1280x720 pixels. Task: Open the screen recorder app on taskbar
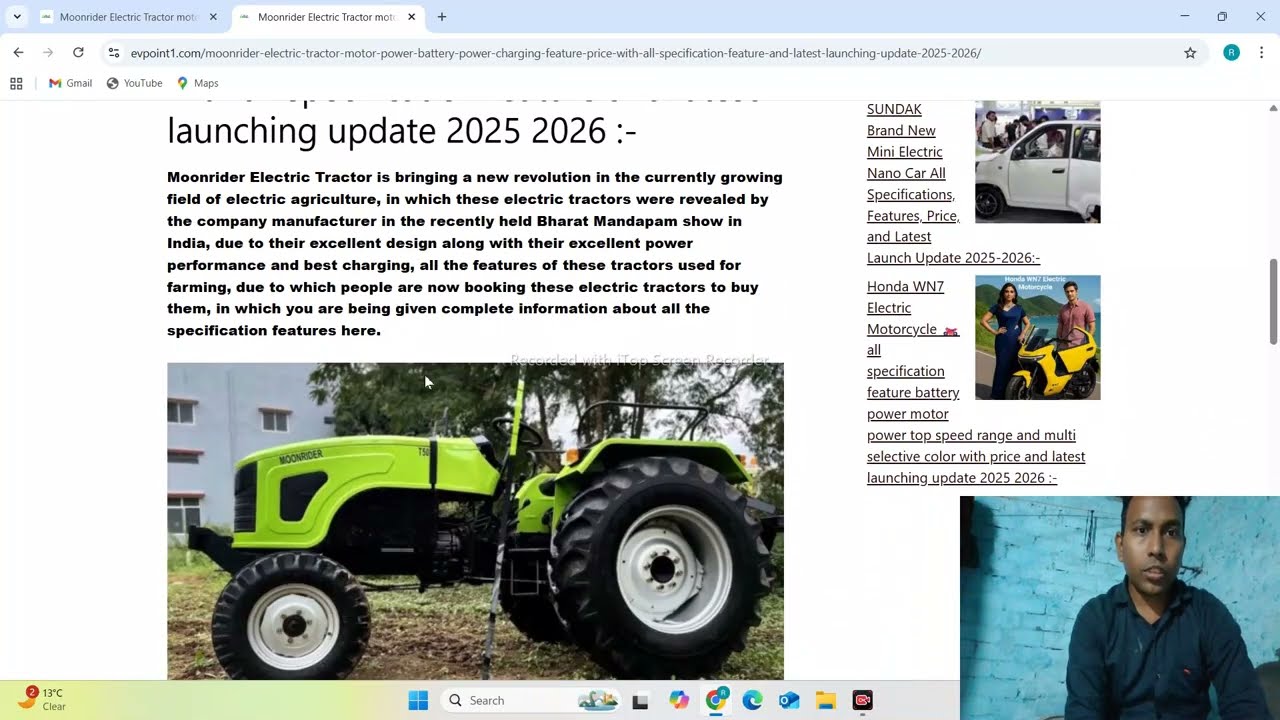[x=863, y=700]
